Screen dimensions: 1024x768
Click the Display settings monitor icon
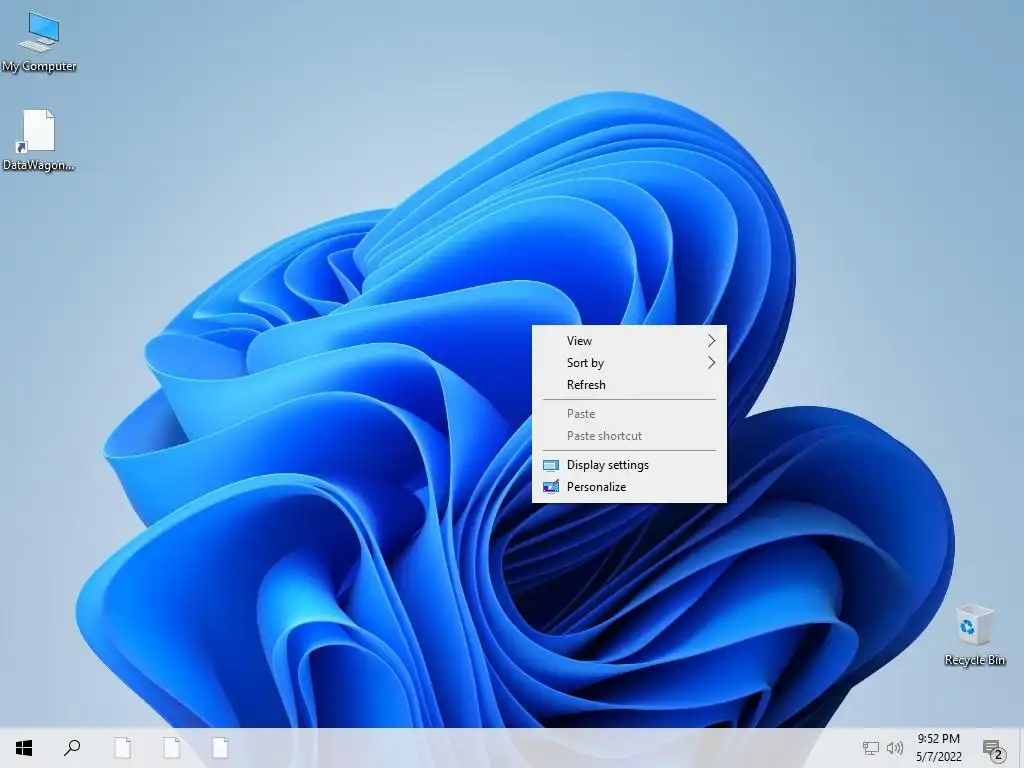[551, 465]
